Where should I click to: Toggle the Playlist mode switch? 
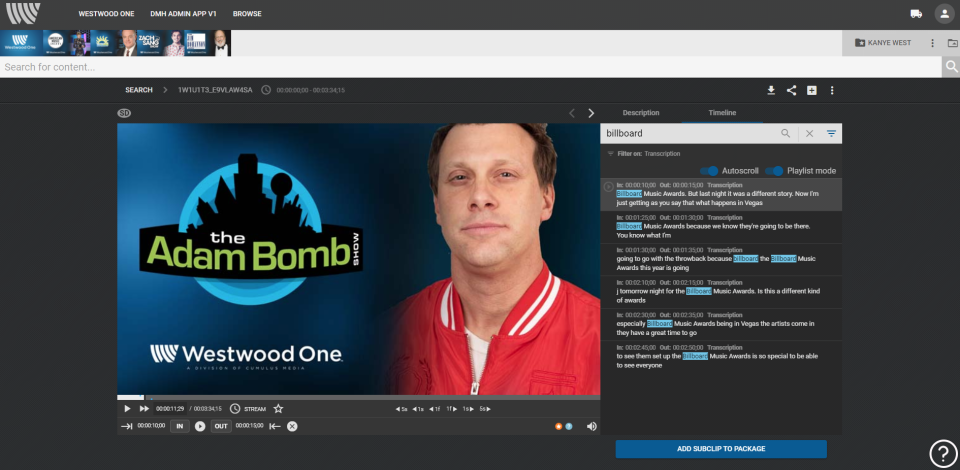[x=774, y=171]
